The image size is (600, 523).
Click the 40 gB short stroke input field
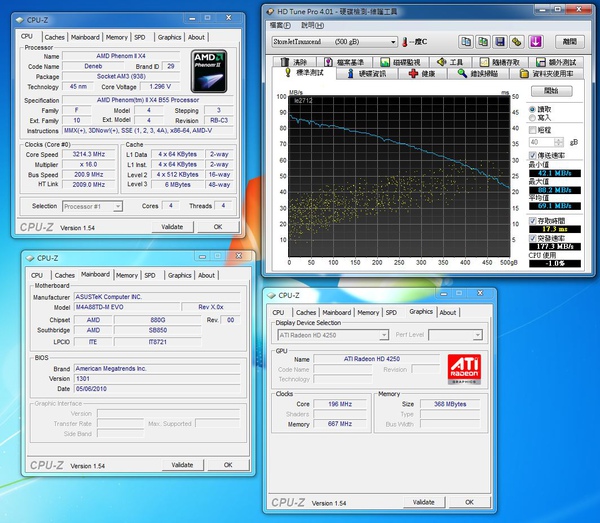[x=541, y=142]
